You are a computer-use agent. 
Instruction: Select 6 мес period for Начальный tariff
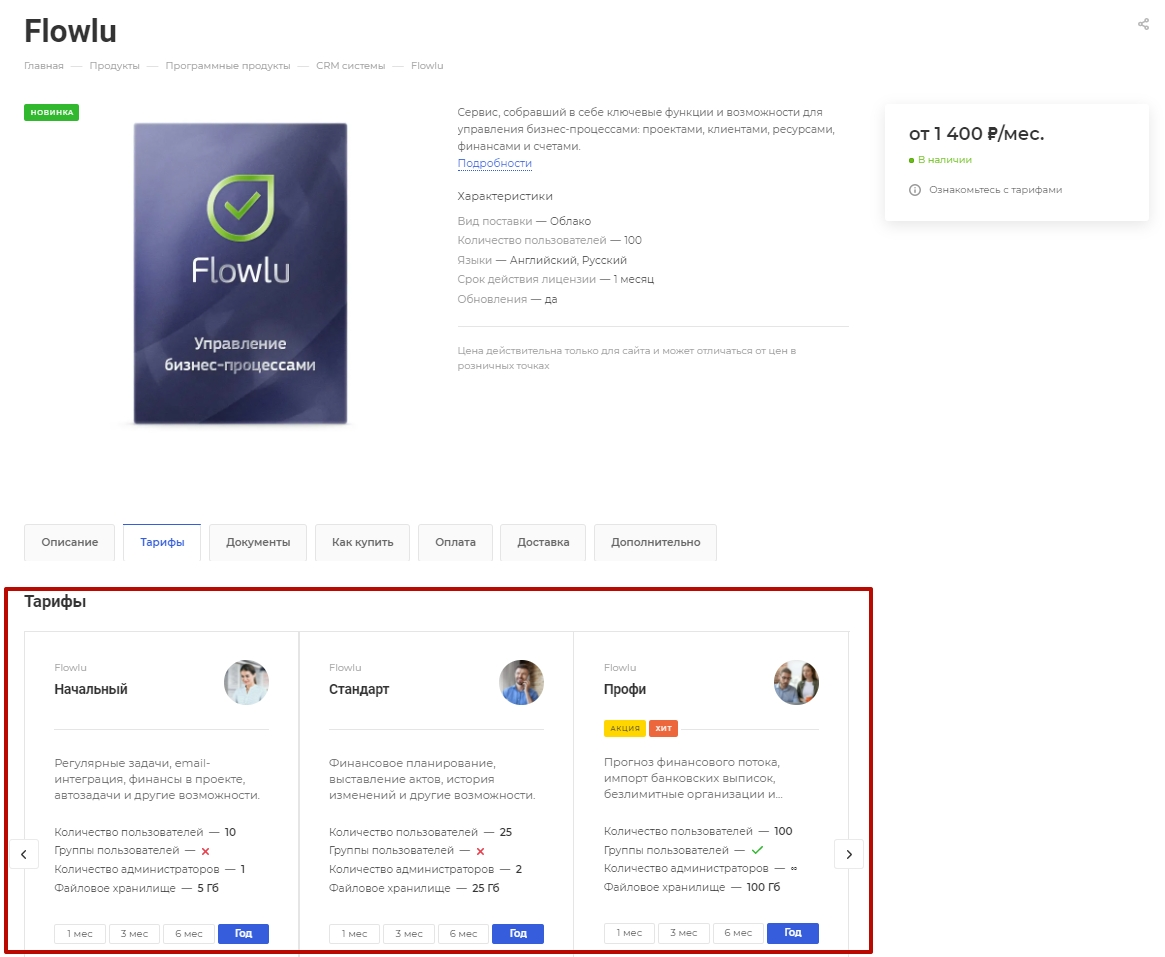pyautogui.click(x=189, y=934)
